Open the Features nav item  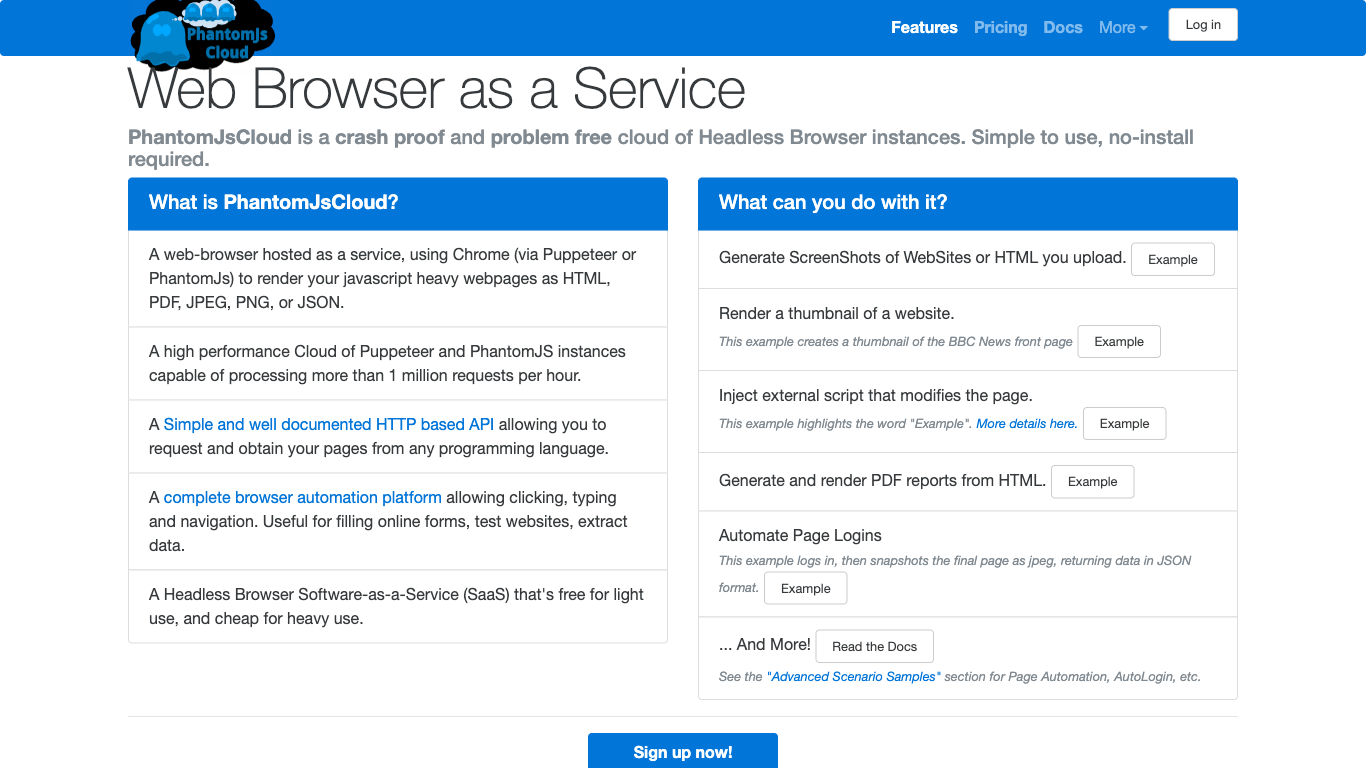[x=924, y=27]
